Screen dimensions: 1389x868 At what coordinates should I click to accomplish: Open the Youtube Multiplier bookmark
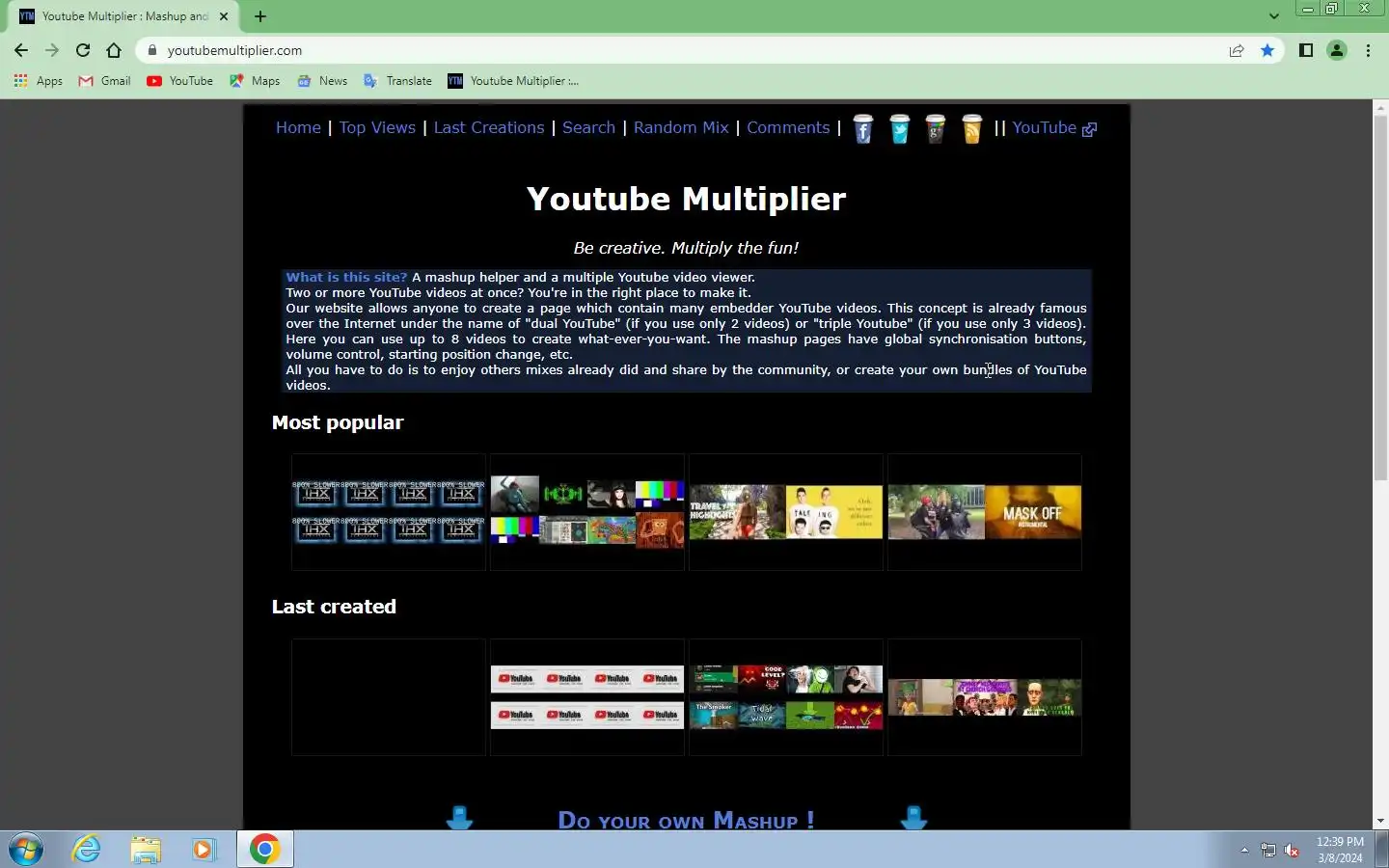[513, 81]
